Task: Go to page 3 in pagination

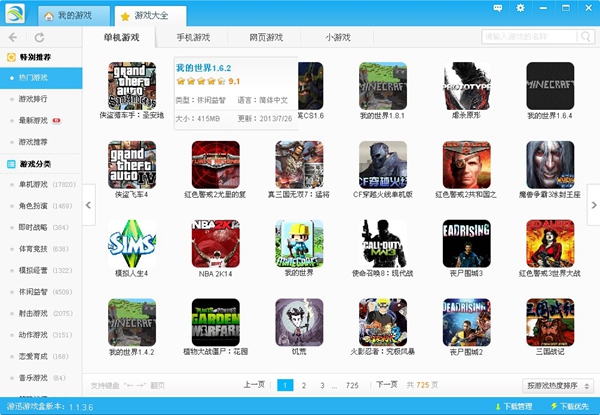Action: click(322, 385)
